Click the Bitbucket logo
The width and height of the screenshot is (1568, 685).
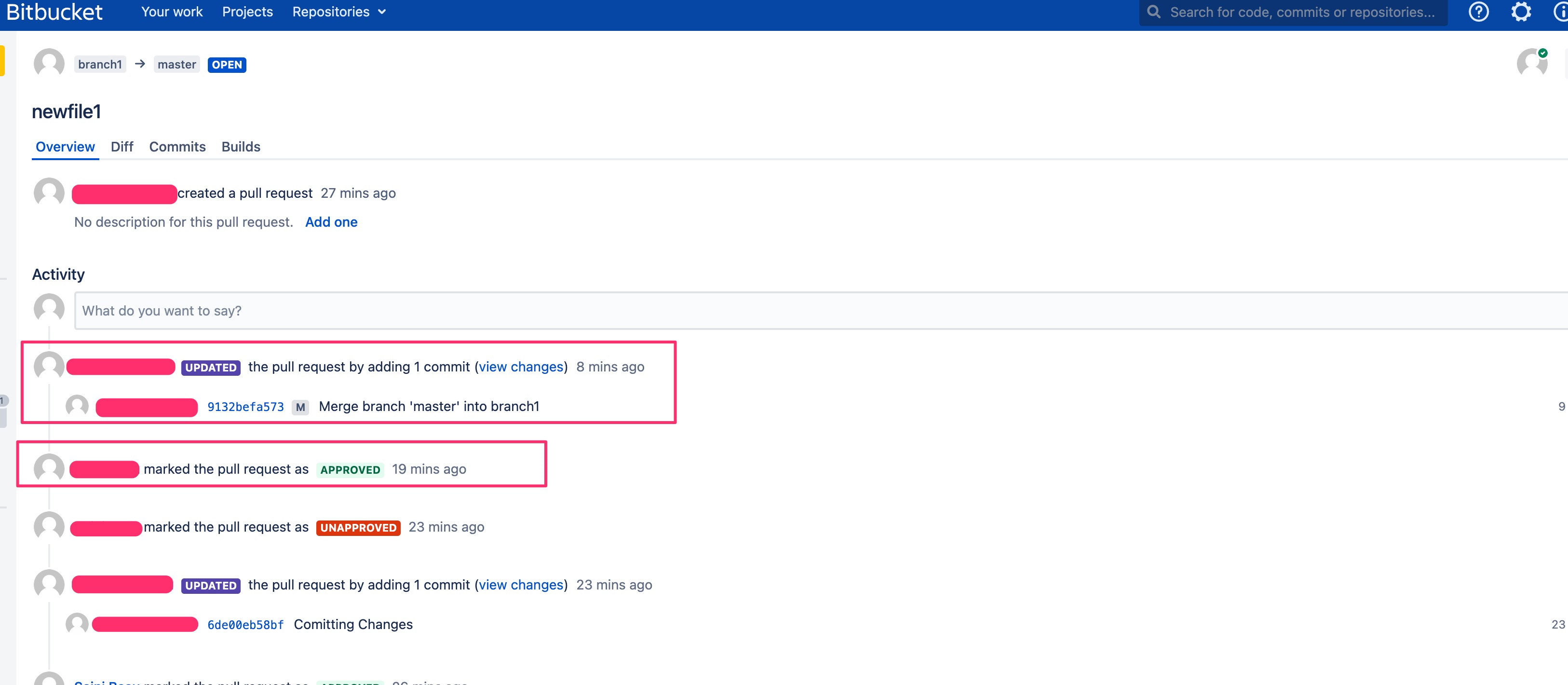click(x=55, y=12)
